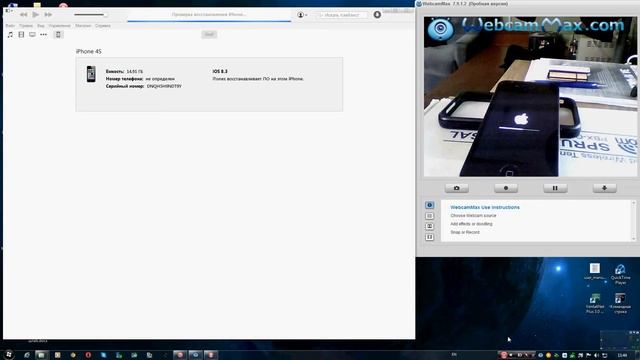Click the WebcamMax Use Instructions heading
Screen dimensions: 640x360
point(485,207)
